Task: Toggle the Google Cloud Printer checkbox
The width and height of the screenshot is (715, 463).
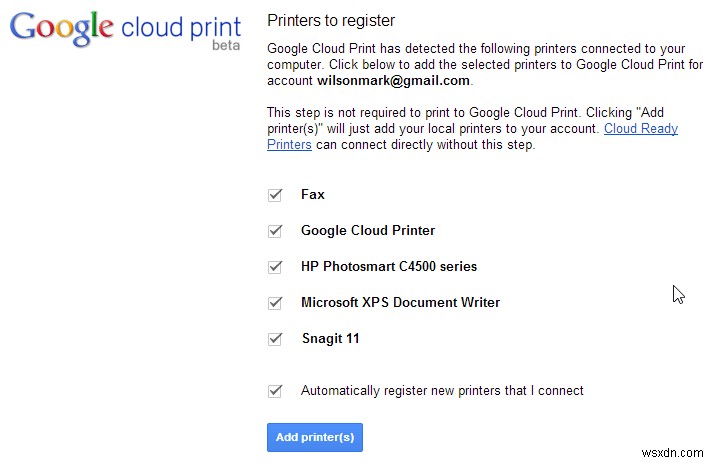Action: coord(275,231)
